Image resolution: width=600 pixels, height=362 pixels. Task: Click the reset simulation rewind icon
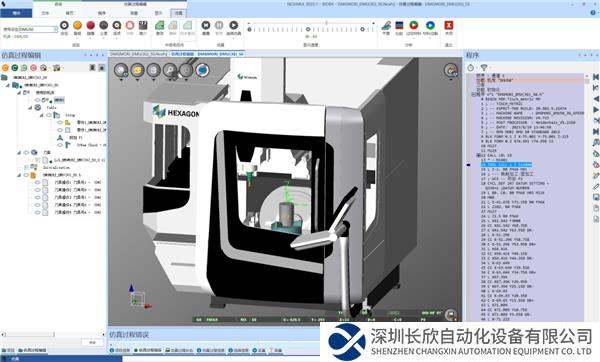(206, 25)
